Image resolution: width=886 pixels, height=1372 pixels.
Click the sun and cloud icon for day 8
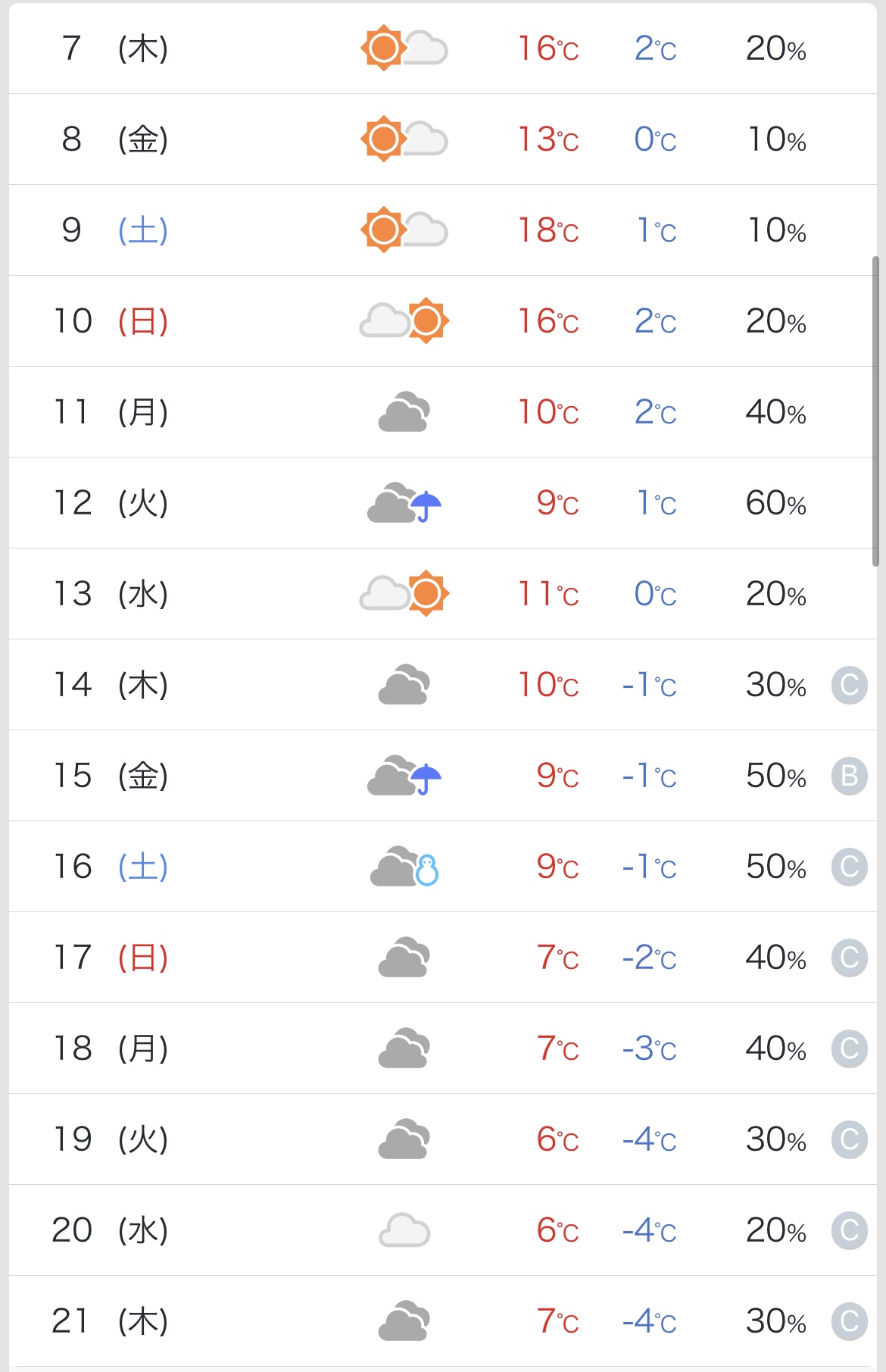tap(404, 139)
